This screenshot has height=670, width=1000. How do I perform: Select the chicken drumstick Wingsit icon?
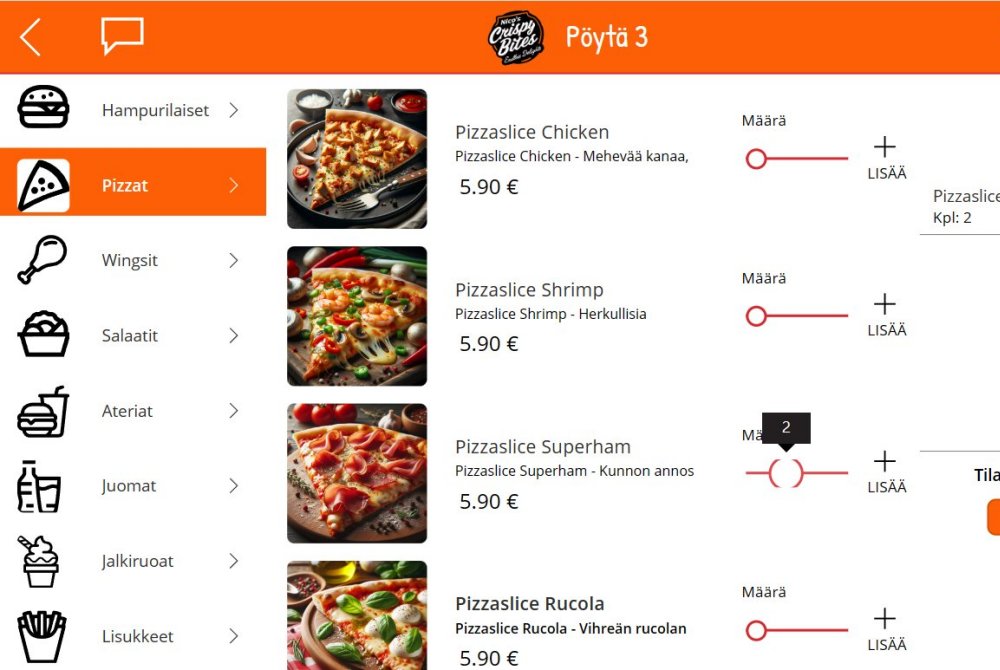pyautogui.click(x=42, y=259)
